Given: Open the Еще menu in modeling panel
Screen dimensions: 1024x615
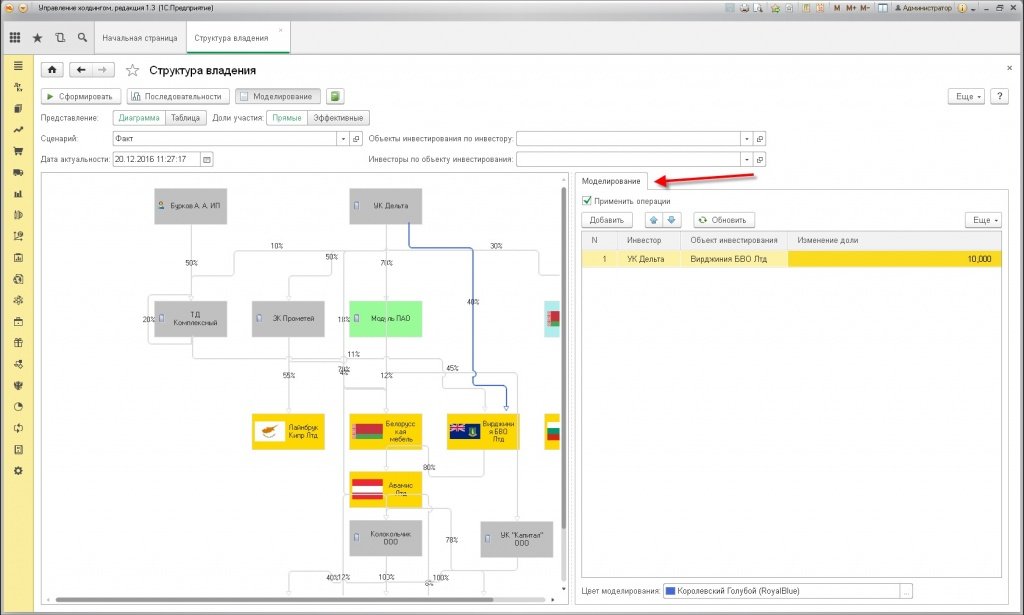Looking at the screenshot, I should pyautogui.click(x=984, y=220).
